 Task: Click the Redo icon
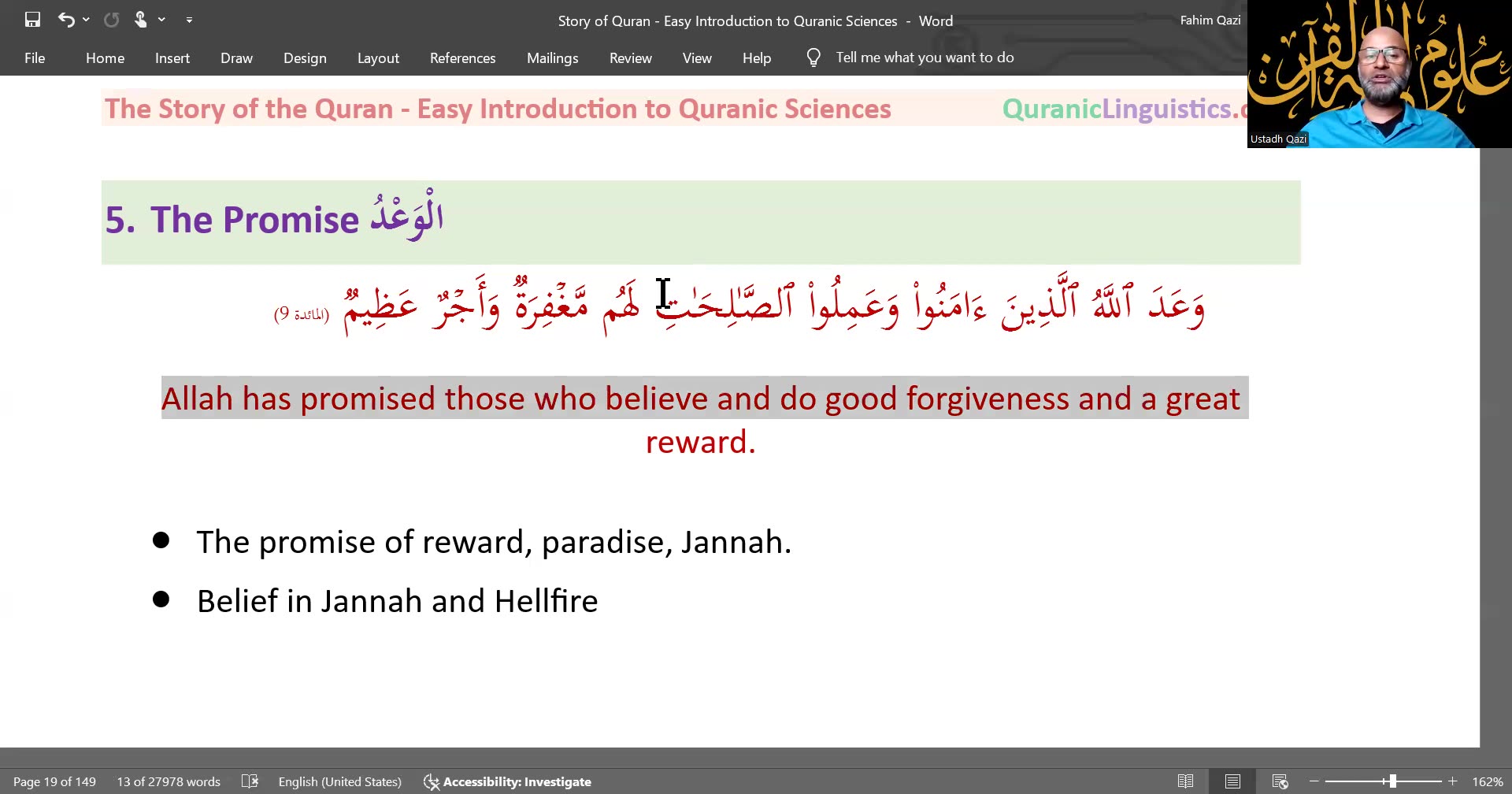(x=111, y=19)
